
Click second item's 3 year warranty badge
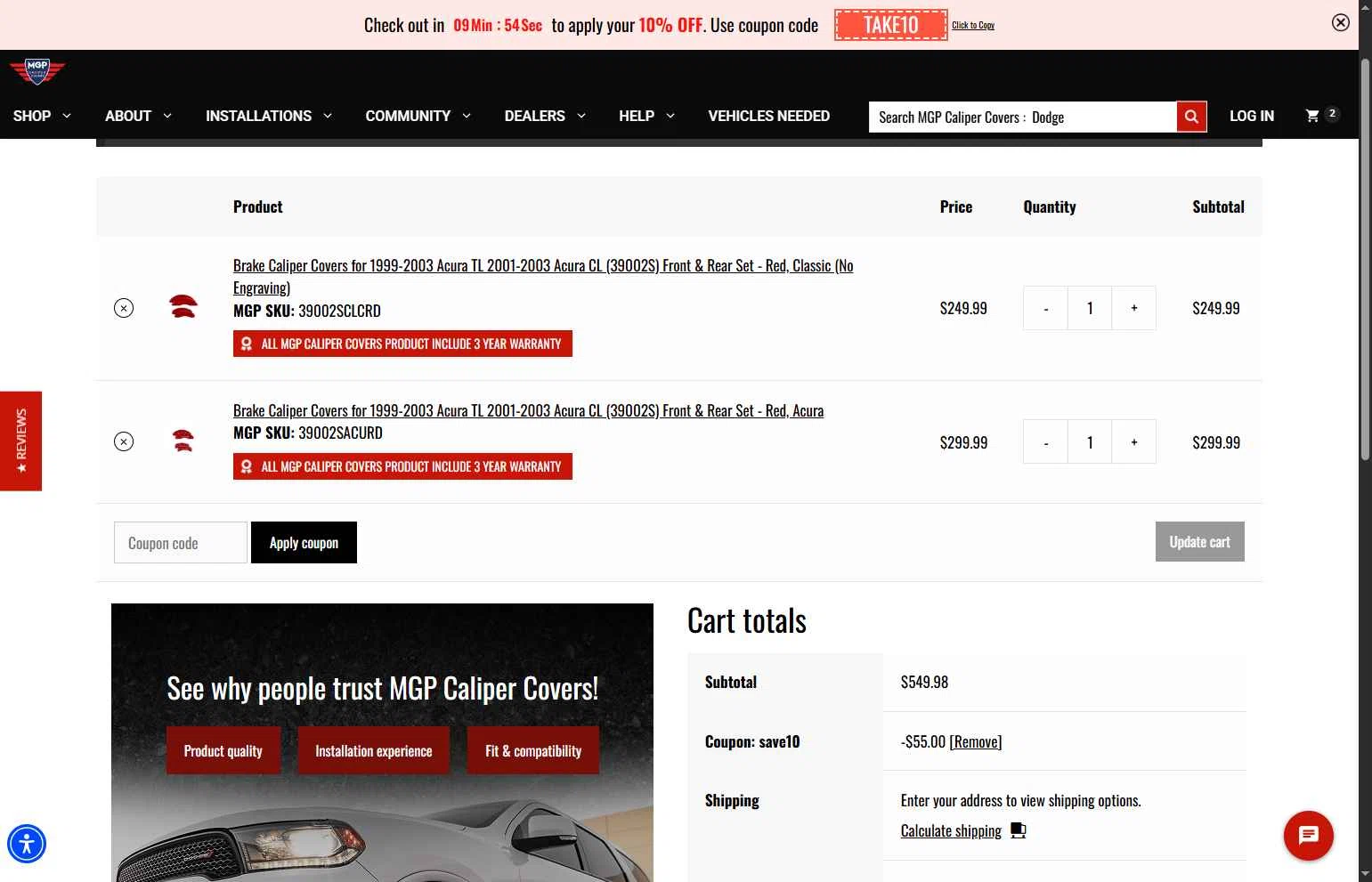point(402,466)
